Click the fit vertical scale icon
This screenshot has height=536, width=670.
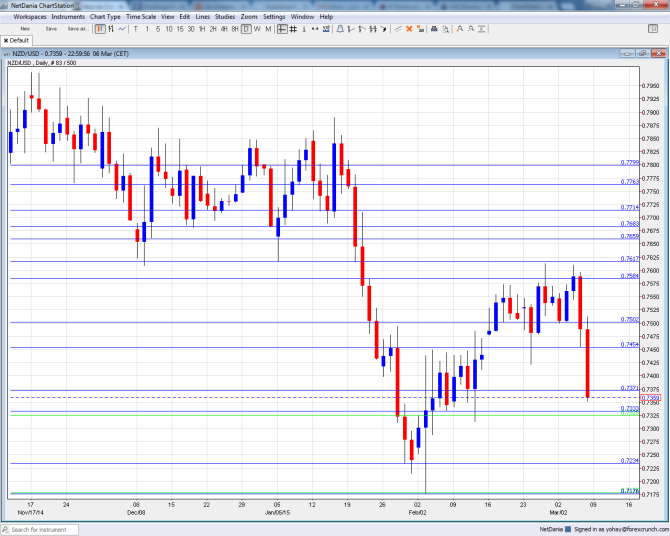(x=482, y=29)
